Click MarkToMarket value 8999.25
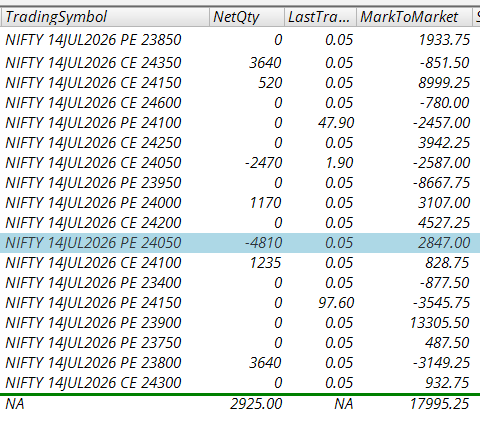Viewport: 480px width, 433px height. point(444,83)
